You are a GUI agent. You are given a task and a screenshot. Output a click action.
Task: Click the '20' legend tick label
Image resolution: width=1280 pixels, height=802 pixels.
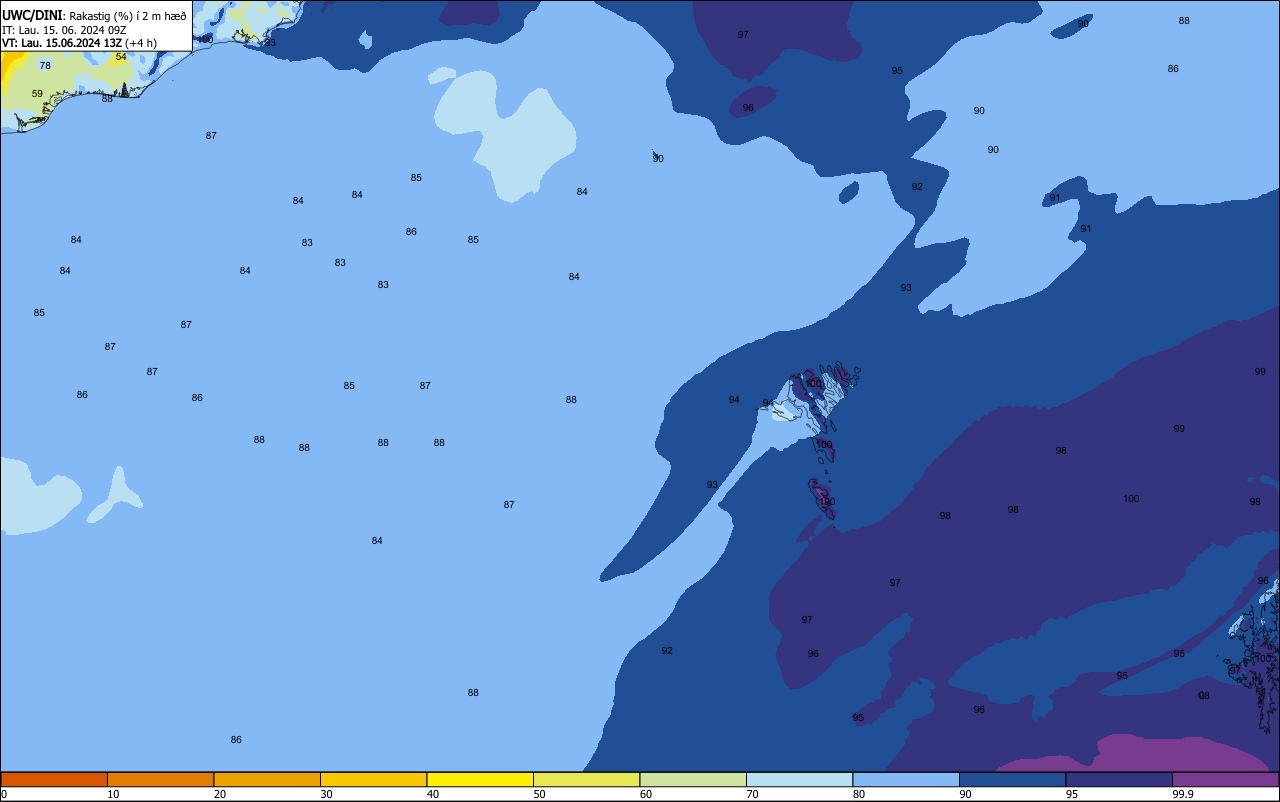(220, 794)
